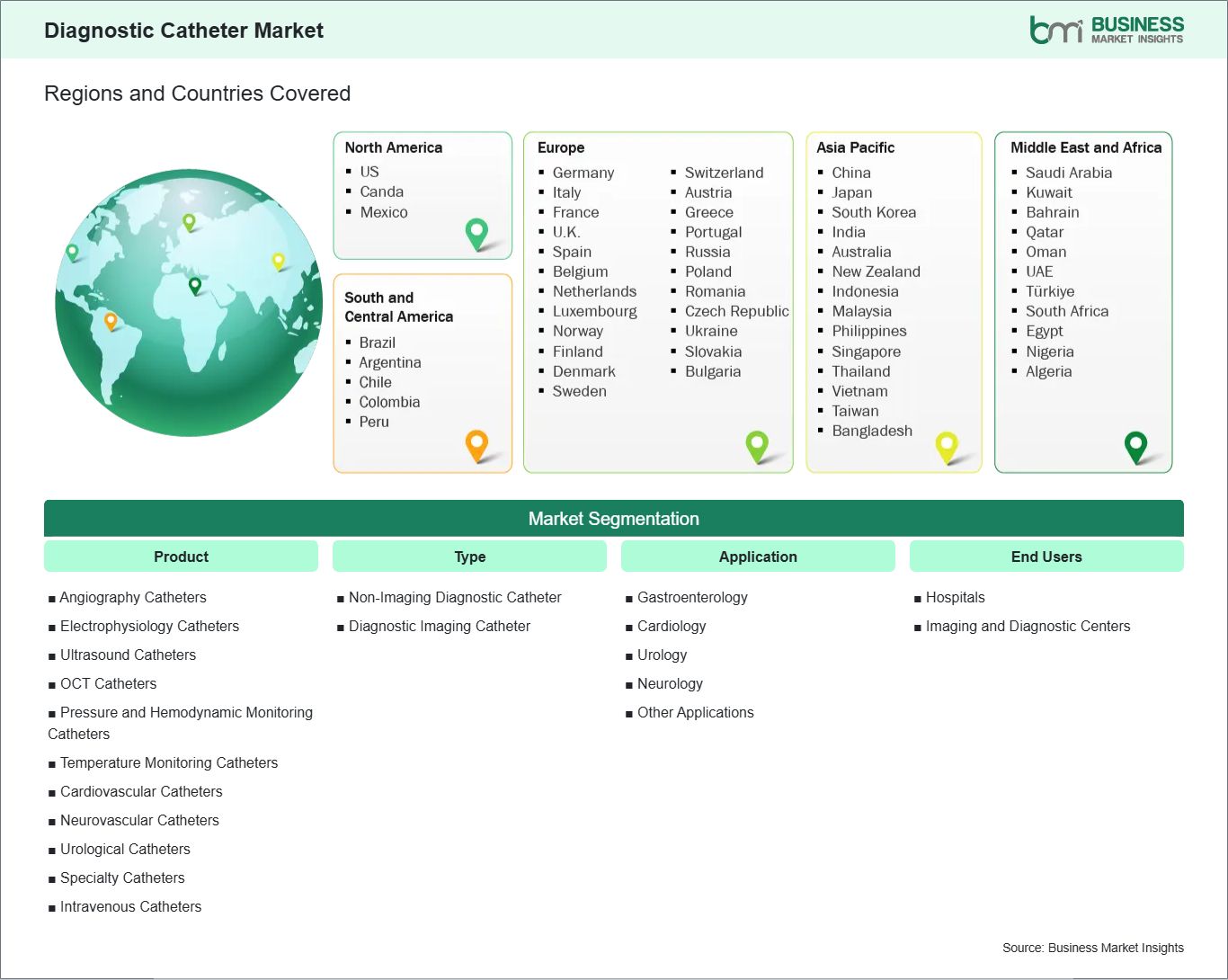Select the Type segmentation header
Viewport: 1228px width, 980px height.
469,557
